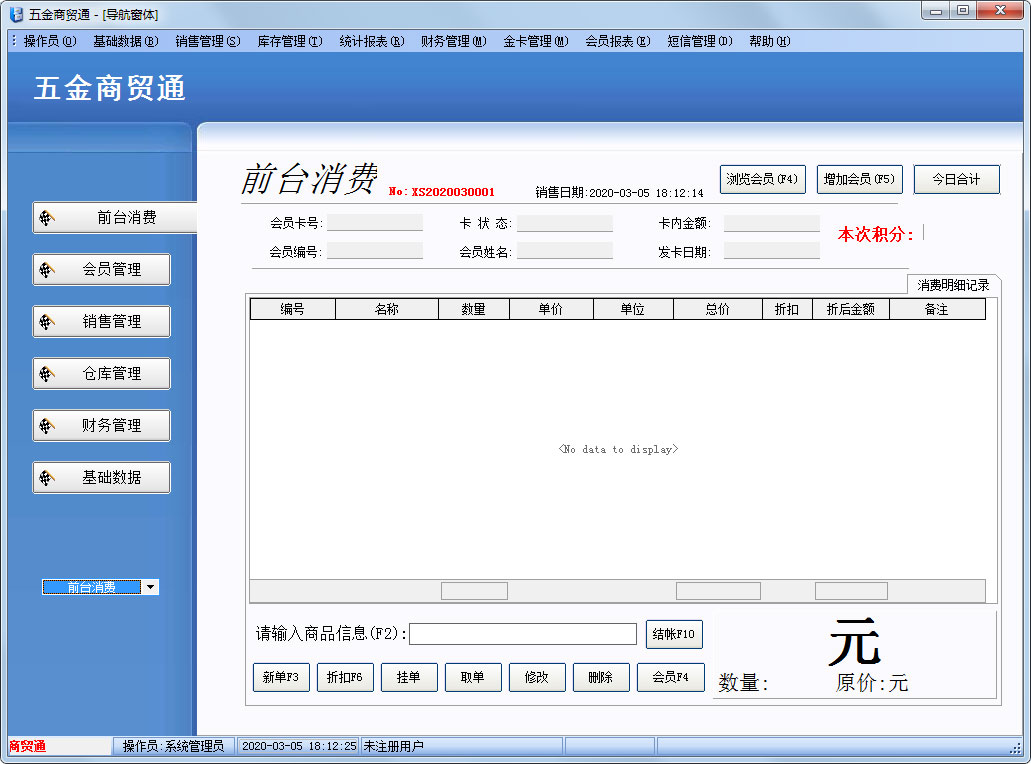Click the 会员姓名 field
The image size is (1031, 764).
coord(565,251)
